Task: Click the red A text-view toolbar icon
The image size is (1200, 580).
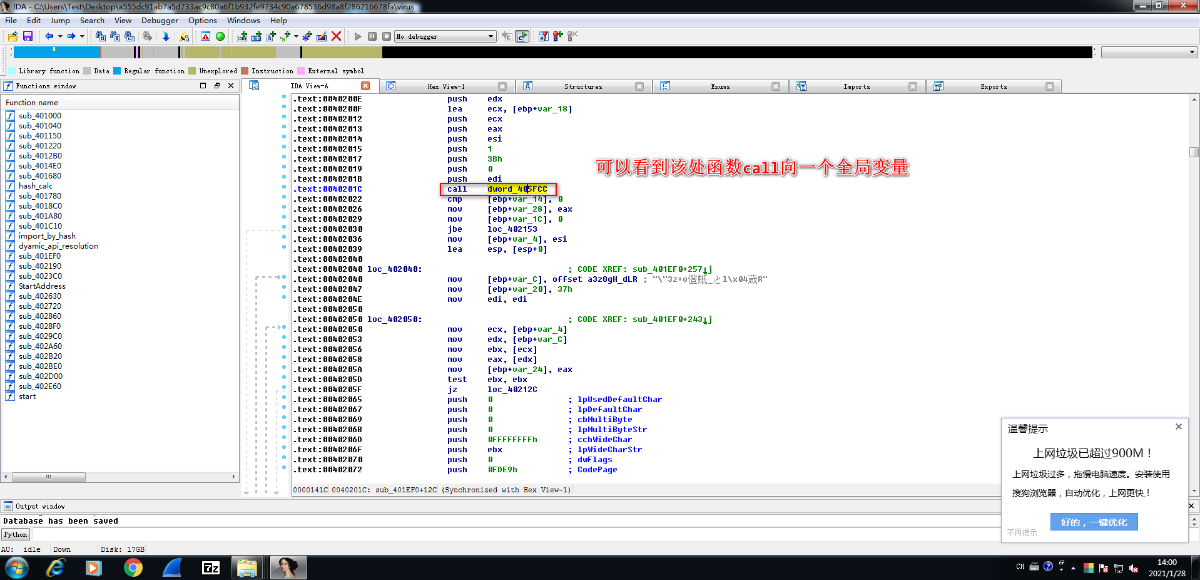Action: coord(205,36)
